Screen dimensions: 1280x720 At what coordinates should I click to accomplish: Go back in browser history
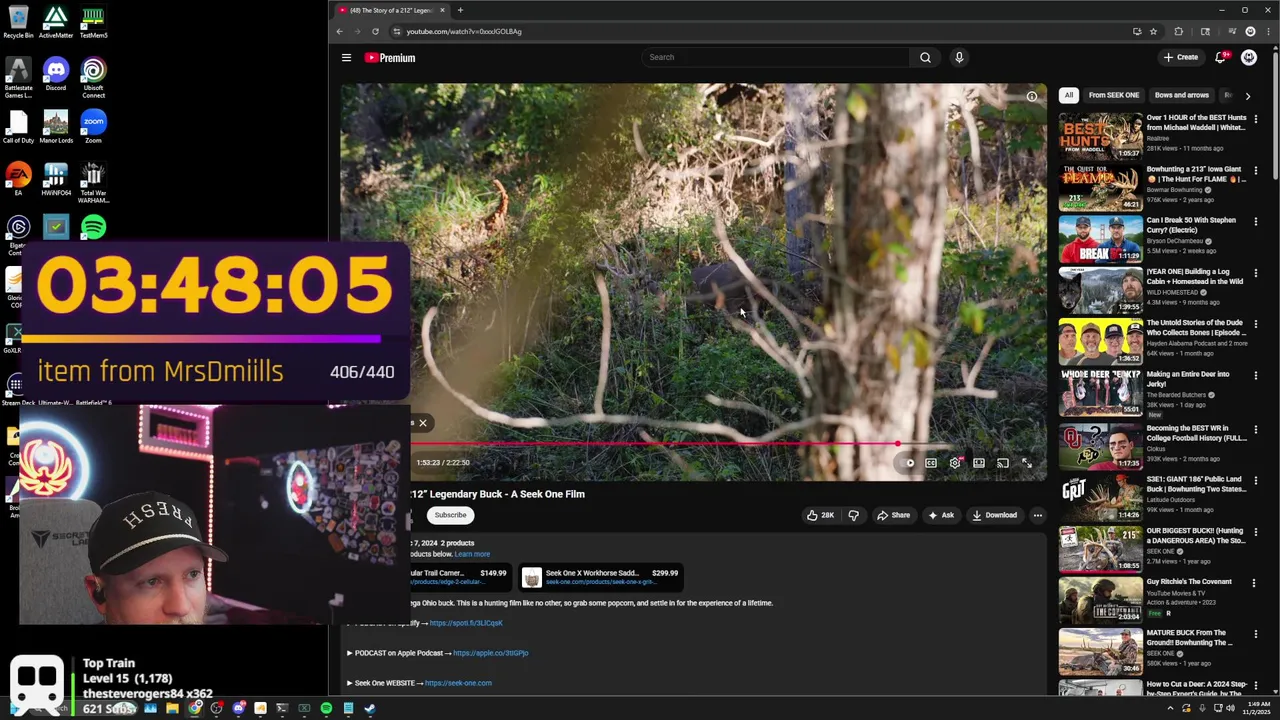339,31
